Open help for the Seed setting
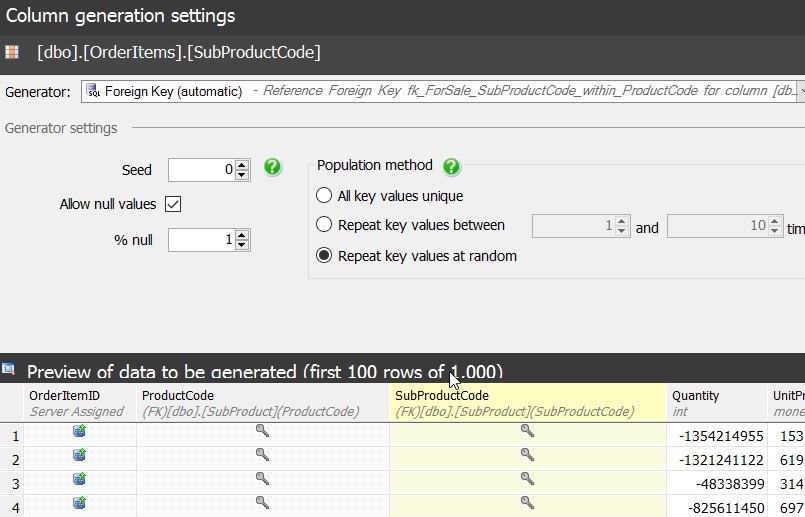 (x=273, y=167)
